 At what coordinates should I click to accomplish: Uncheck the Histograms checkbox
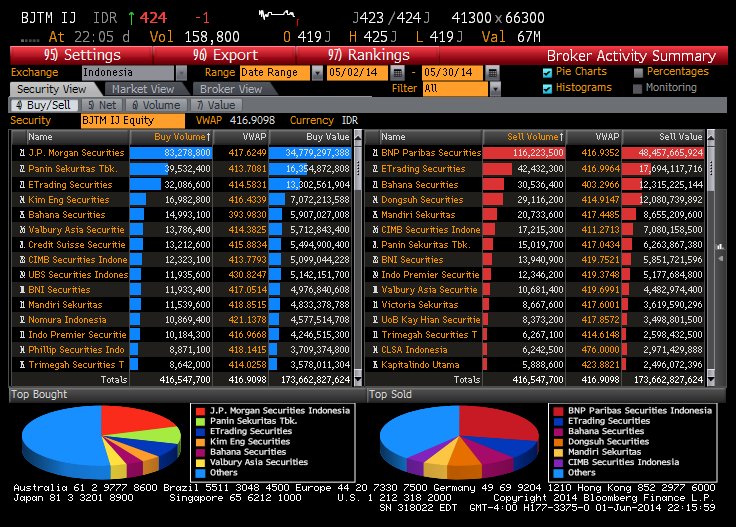click(x=547, y=88)
